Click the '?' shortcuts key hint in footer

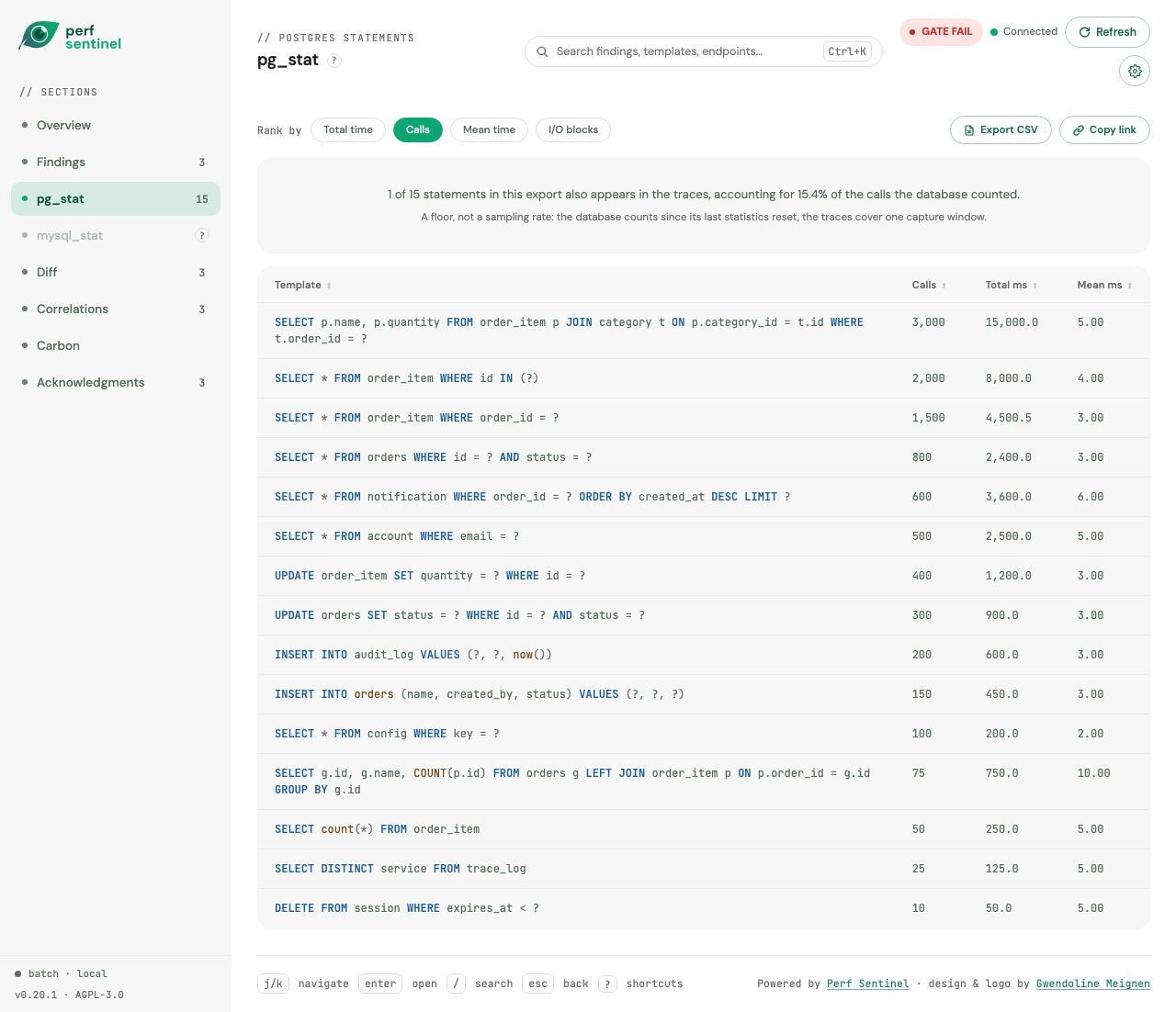coord(607,984)
